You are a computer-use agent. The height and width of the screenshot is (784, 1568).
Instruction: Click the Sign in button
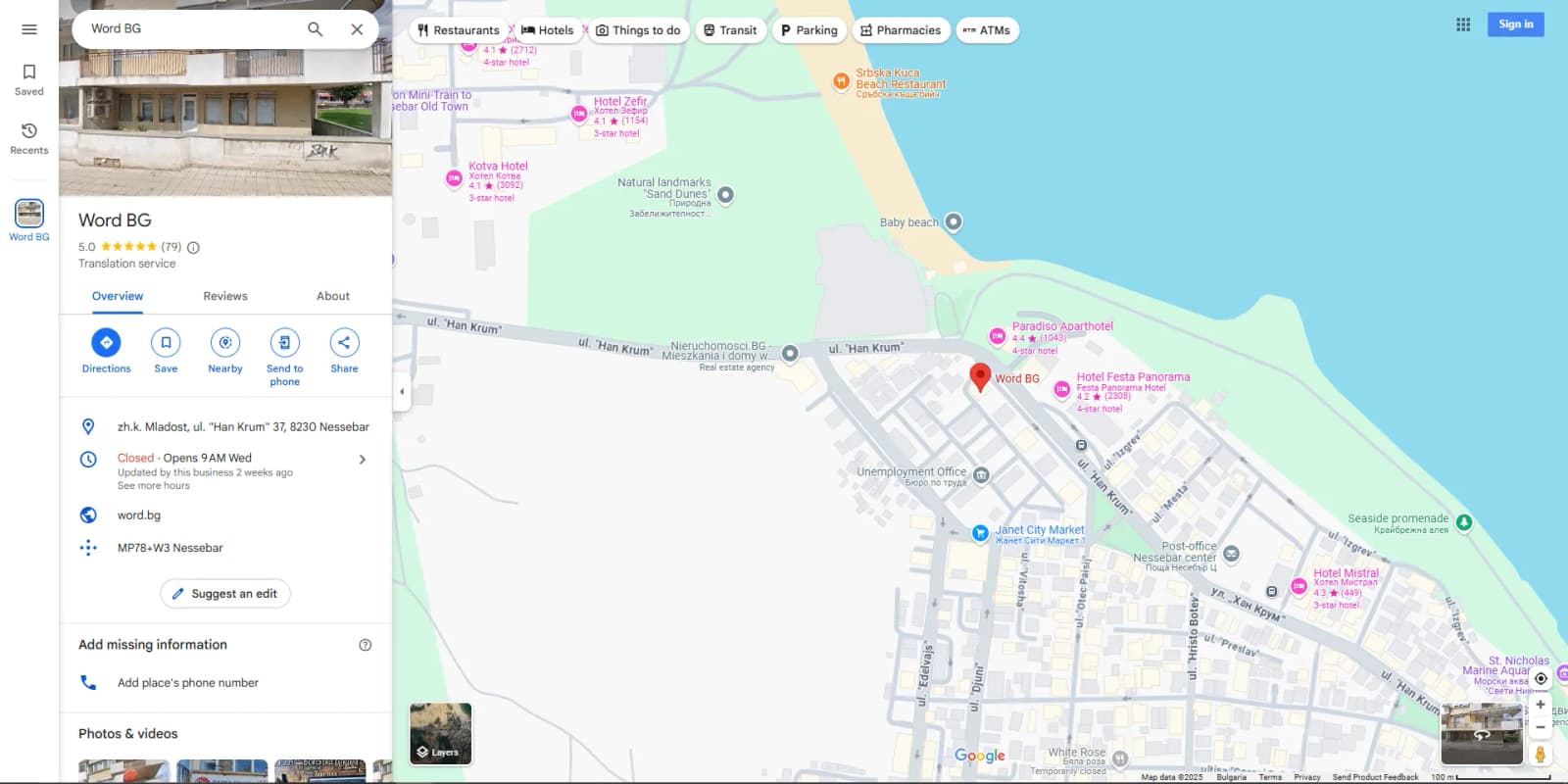point(1516,24)
